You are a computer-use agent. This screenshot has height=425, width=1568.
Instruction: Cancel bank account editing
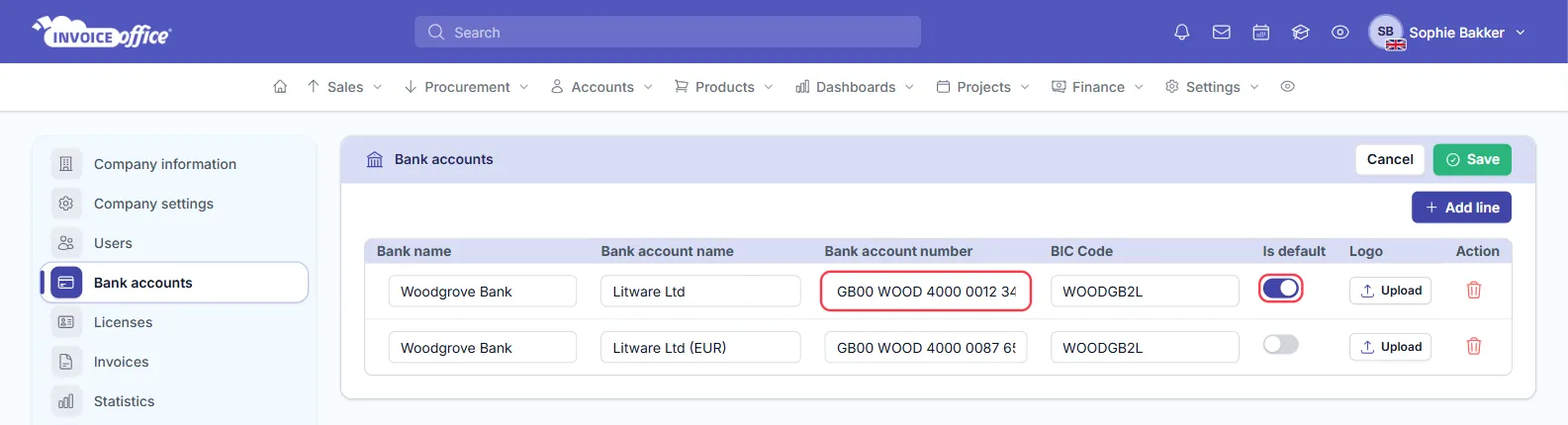(1390, 159)
